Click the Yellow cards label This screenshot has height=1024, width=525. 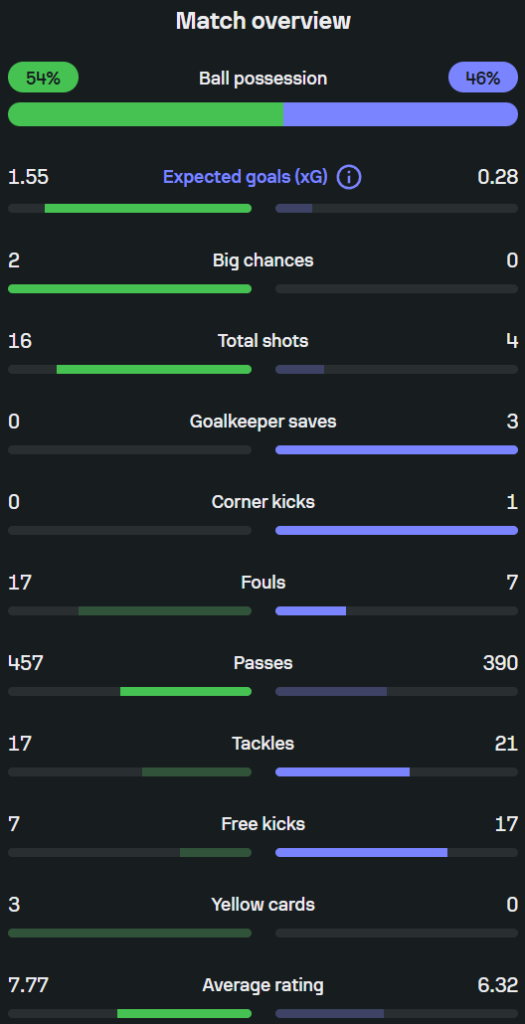pos(263,904)
